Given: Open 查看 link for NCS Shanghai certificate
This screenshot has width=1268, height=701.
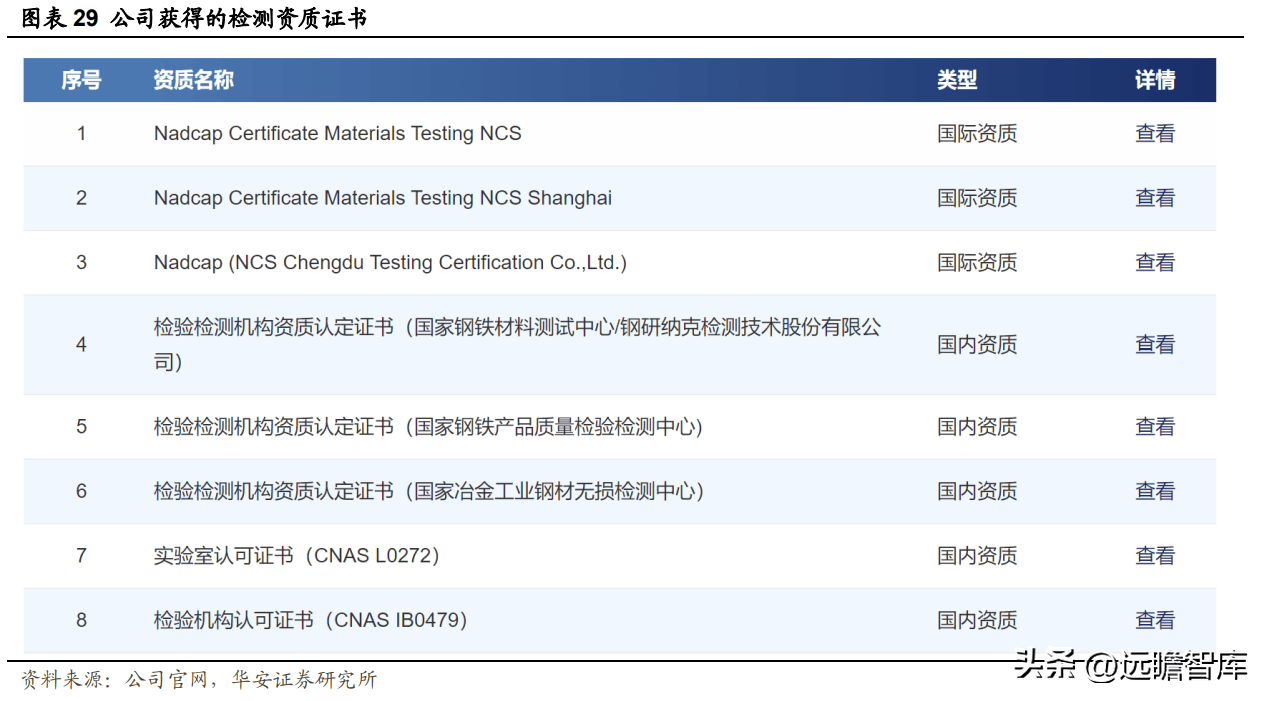Looking at the screenshot, I should pos(1155,198).
